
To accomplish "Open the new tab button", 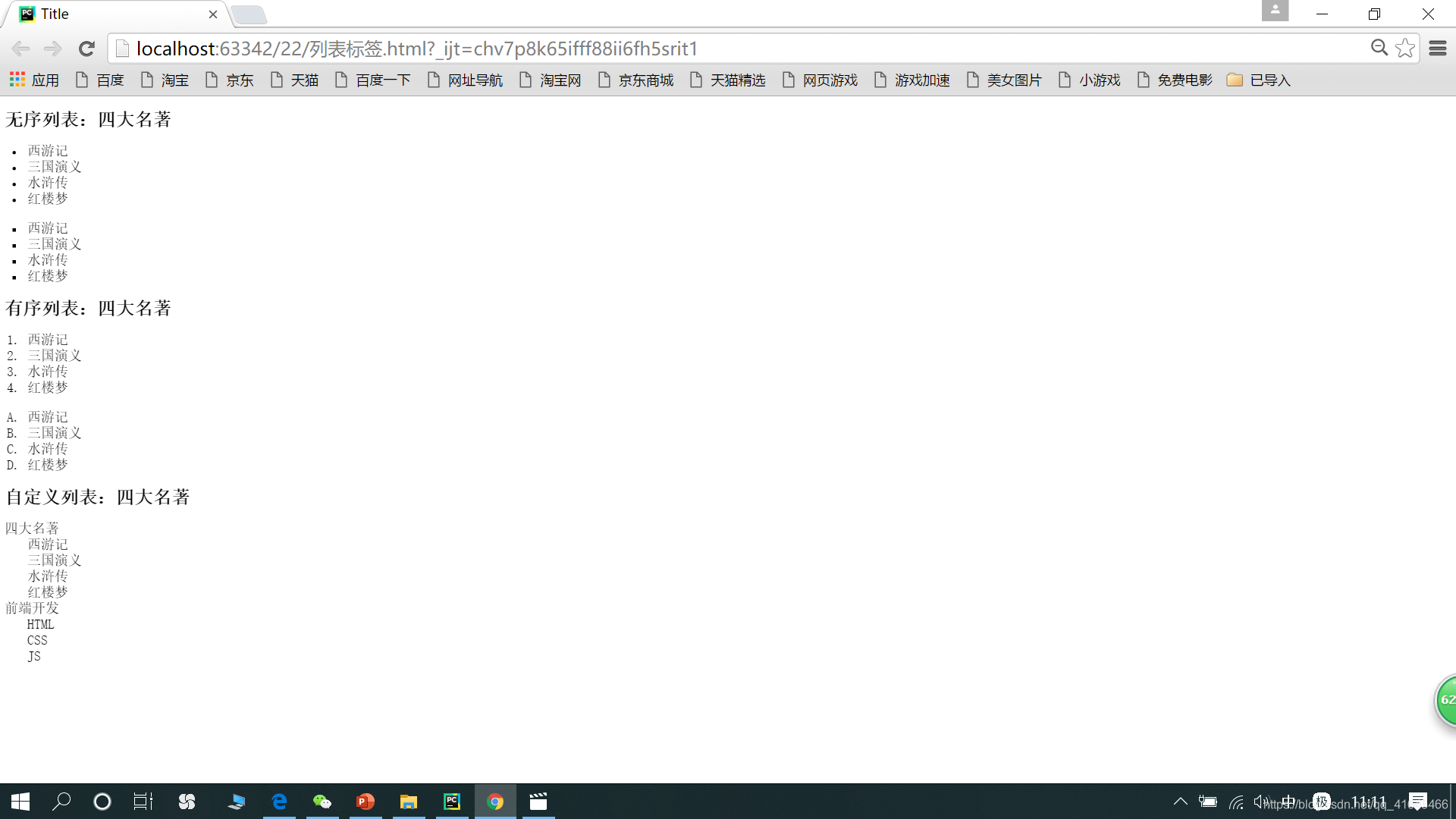I will [x=249, y=14].
